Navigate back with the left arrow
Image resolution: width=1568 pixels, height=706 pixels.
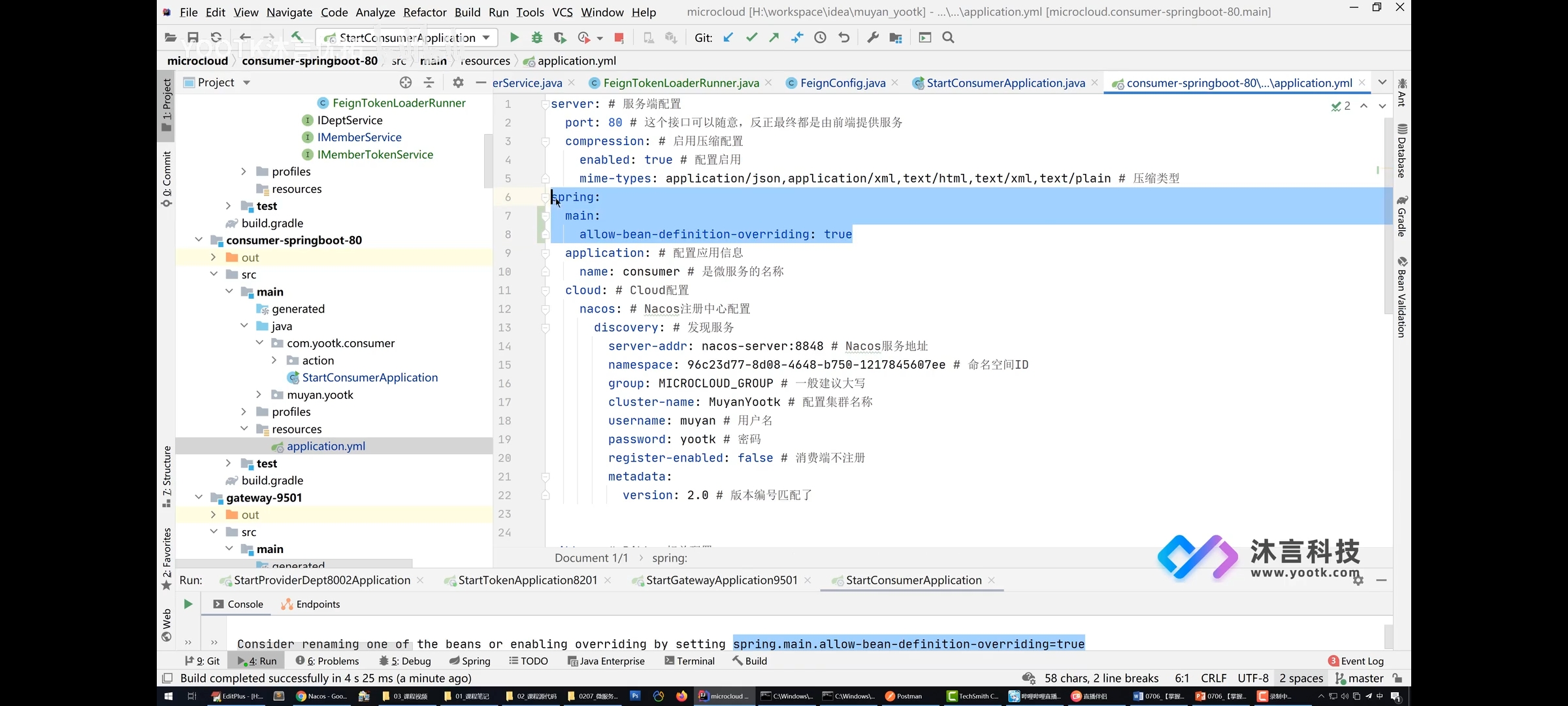245,38
